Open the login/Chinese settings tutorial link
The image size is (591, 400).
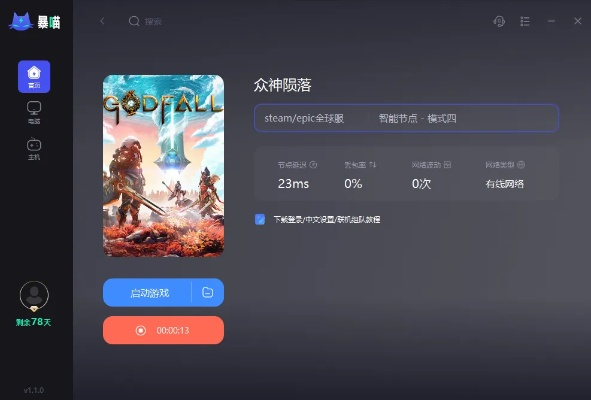pyautogui.click(x=326, y=219)
